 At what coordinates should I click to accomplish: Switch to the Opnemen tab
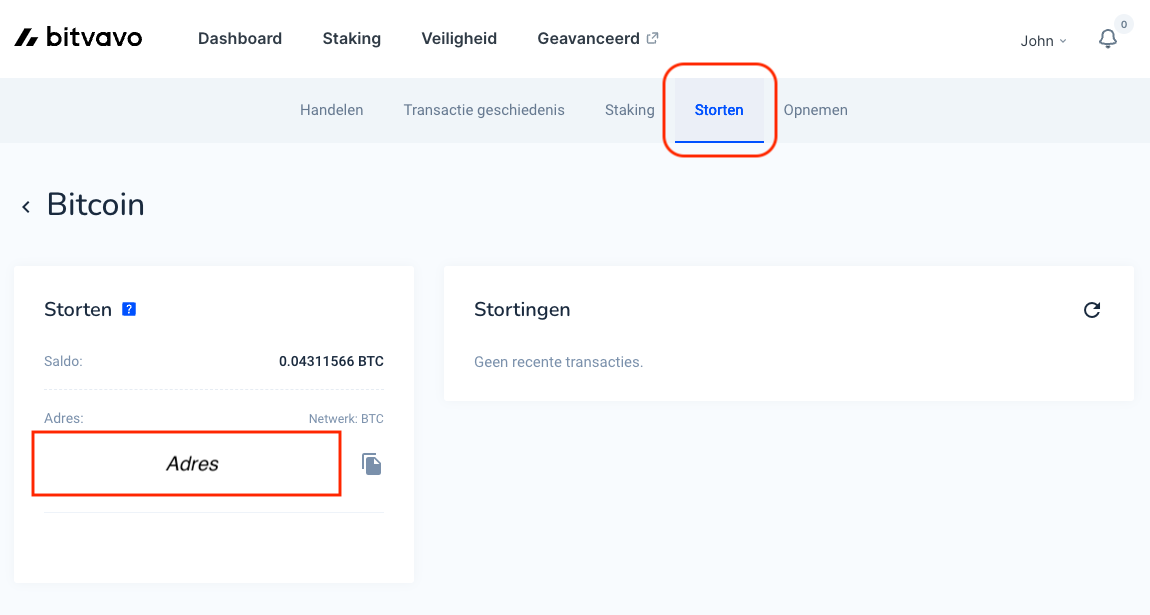pyautogui.click(x=815, y=110)
